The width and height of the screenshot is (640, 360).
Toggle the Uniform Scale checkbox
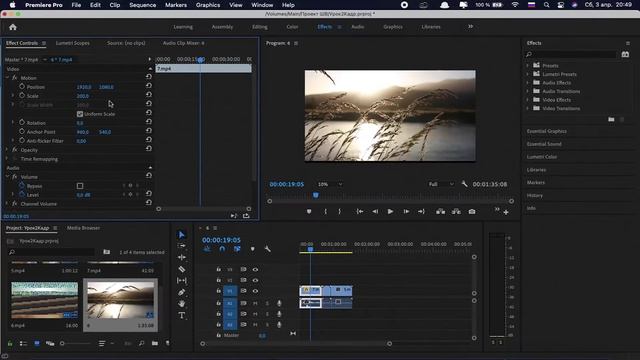click(80, 114)
